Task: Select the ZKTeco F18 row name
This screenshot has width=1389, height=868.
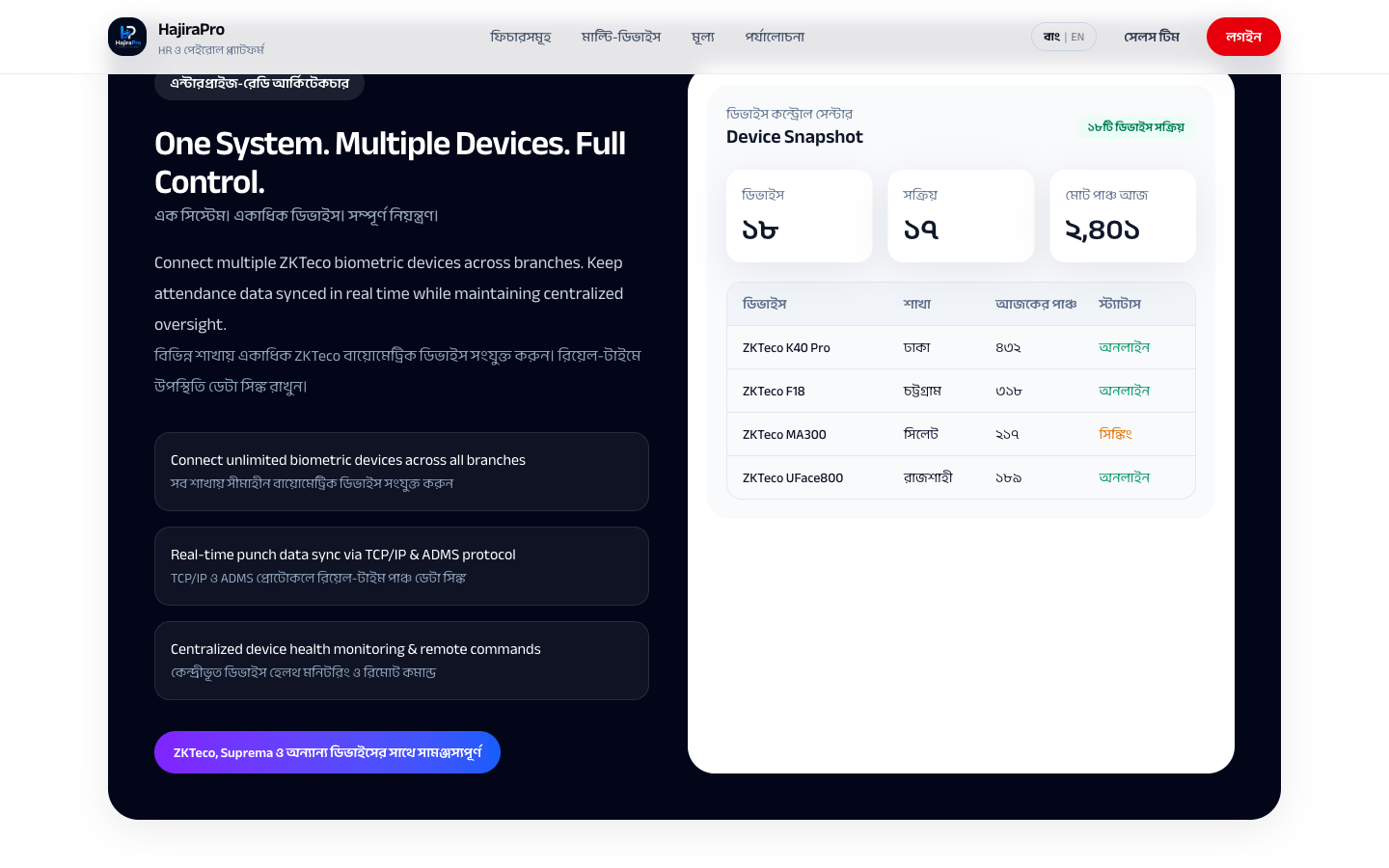Action: point(774,392)
